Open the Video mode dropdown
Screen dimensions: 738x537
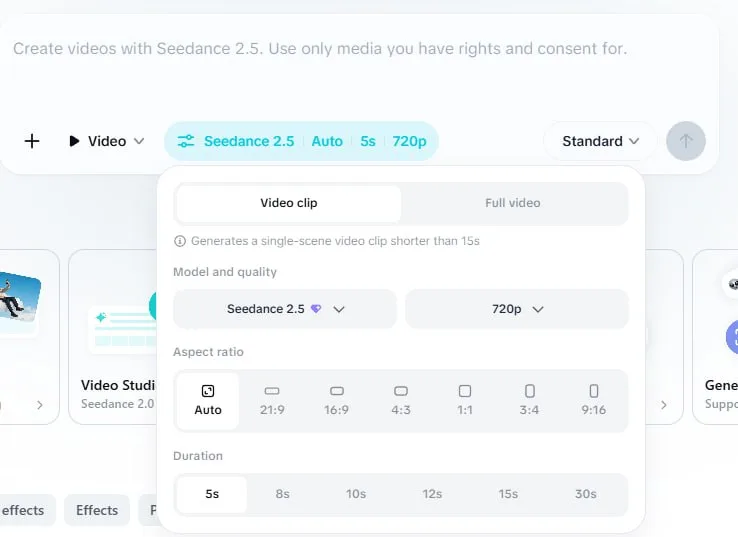point(106,141)
